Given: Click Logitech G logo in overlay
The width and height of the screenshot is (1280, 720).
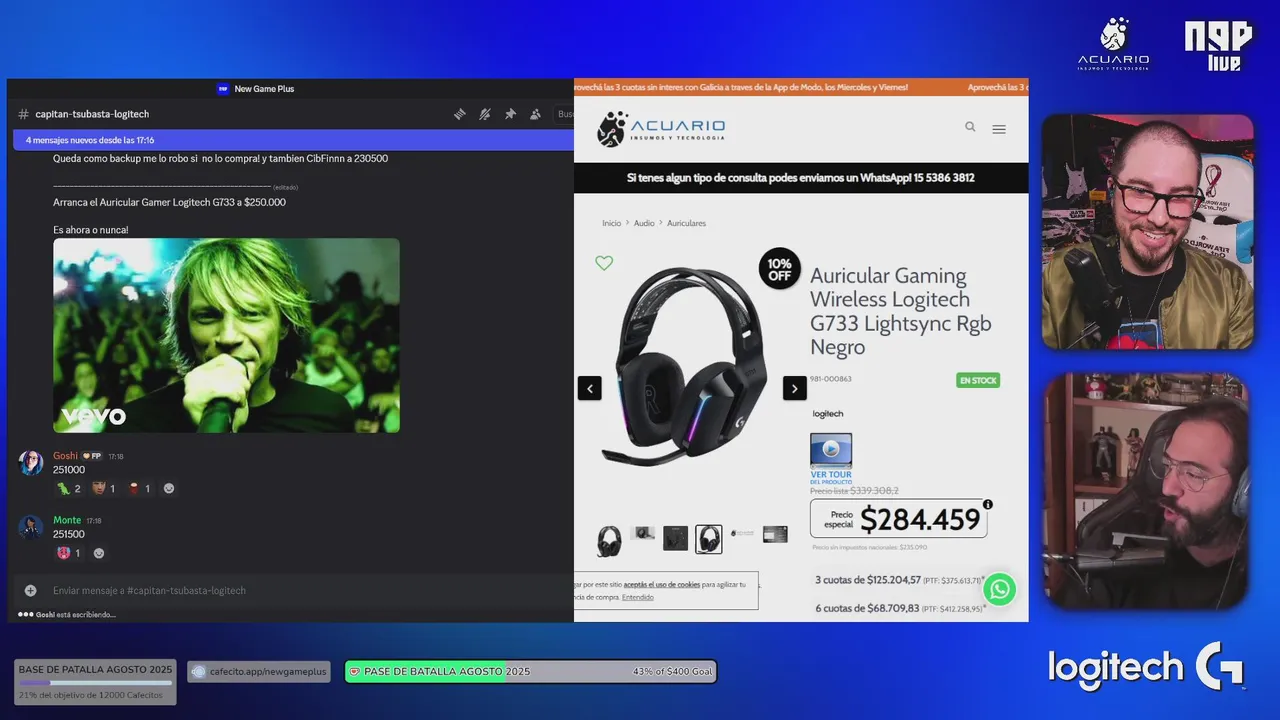Looking at the screenshot, I should point(1147,667).
